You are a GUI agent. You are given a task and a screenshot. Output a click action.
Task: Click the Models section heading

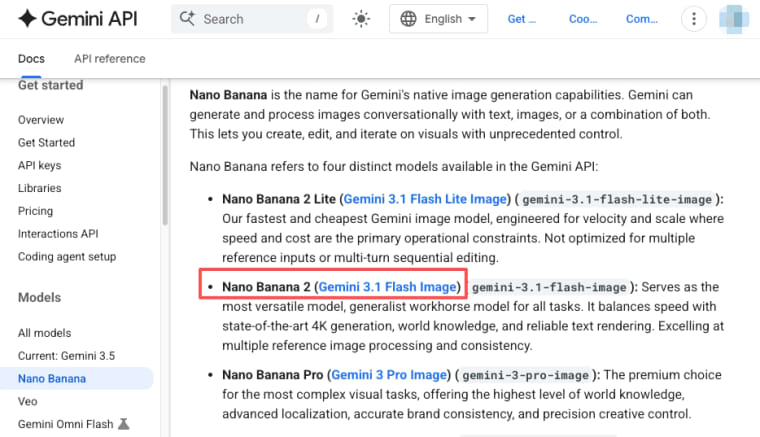pyautogui.click(x=39, y=297)
